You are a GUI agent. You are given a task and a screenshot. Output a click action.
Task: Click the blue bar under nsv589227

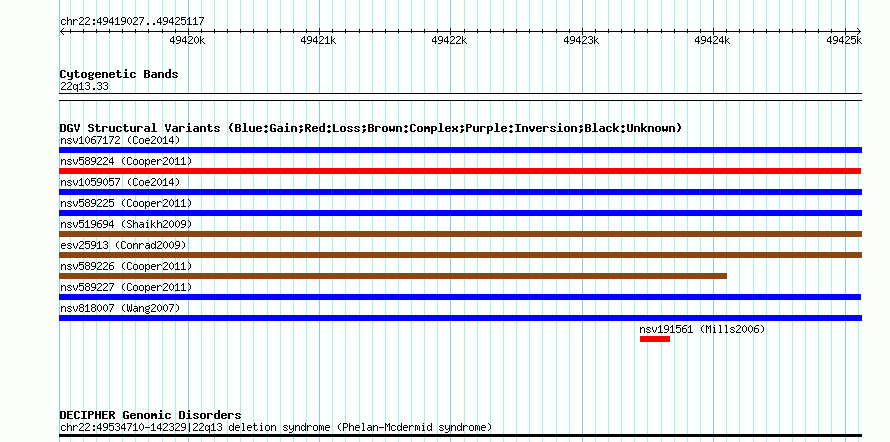coord(460,297)
